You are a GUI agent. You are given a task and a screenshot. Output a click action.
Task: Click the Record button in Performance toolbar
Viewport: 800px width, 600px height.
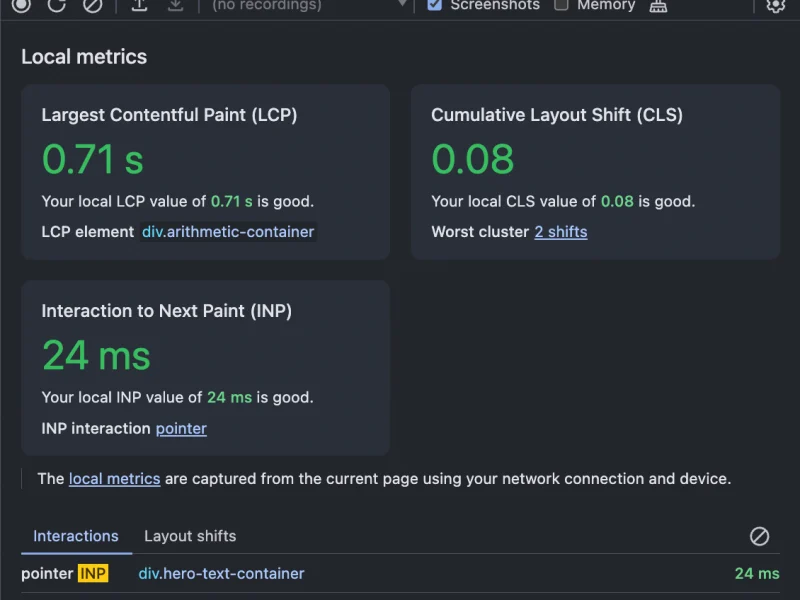pos(21,5)
